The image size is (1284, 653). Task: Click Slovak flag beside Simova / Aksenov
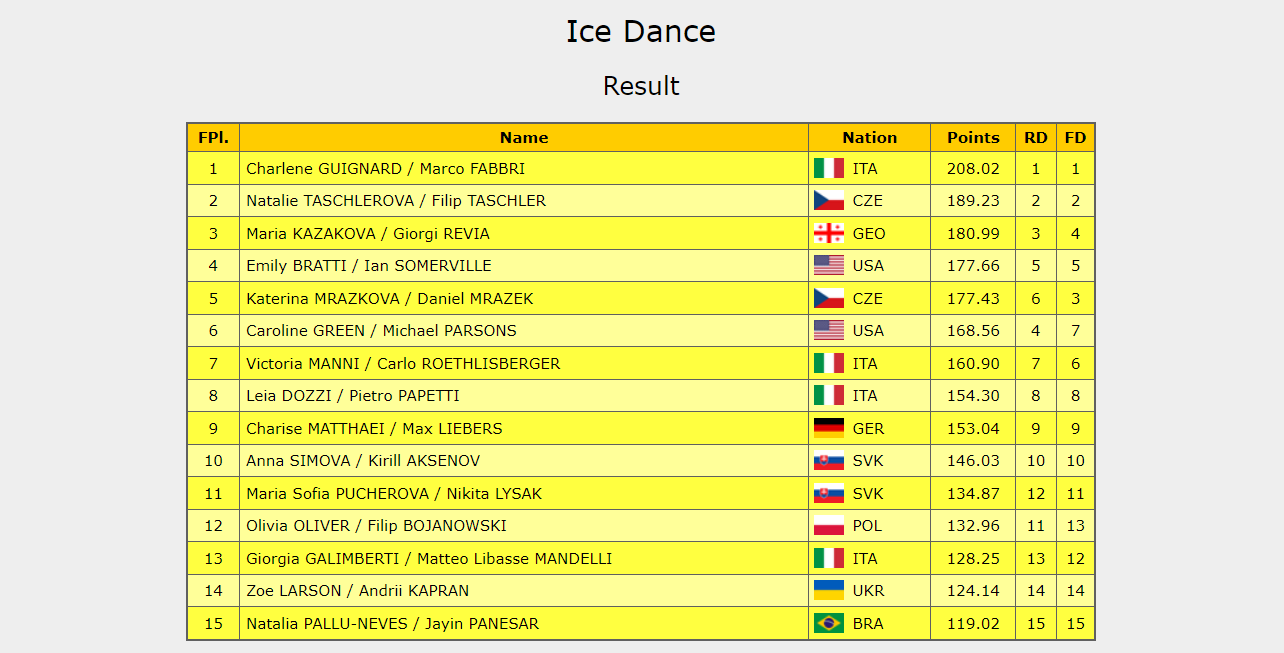(x=829, y=461)
